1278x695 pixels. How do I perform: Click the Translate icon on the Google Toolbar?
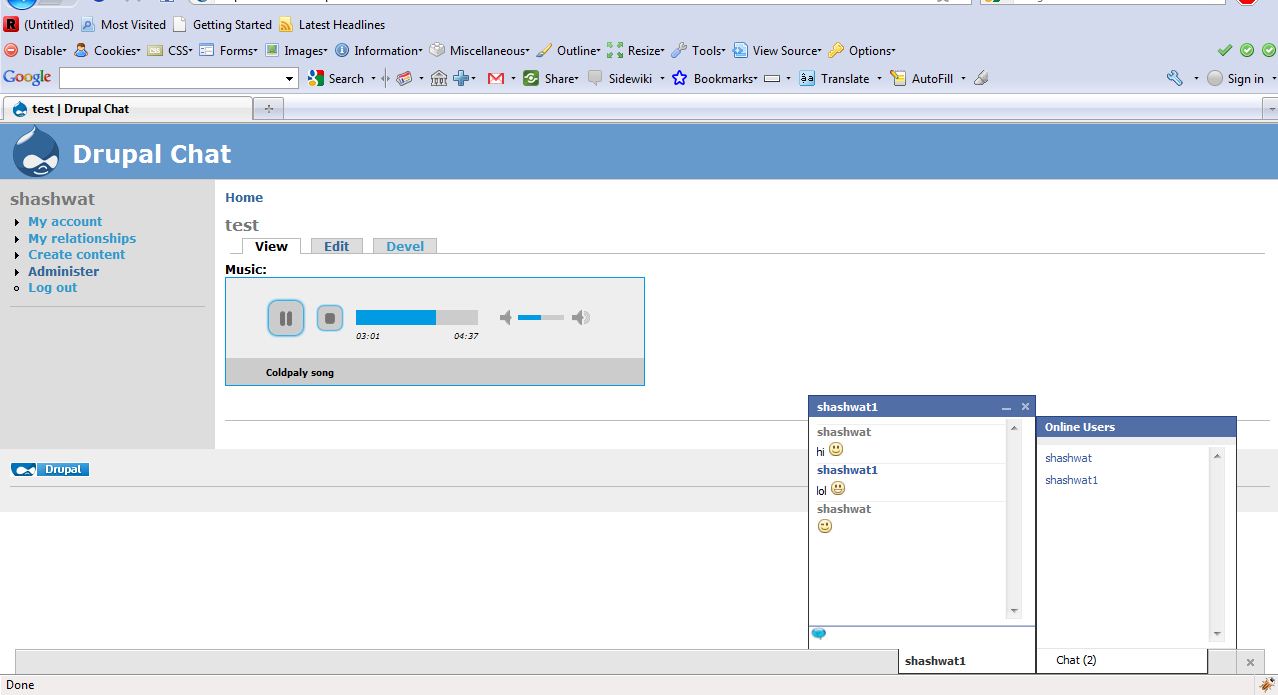click(x=807, y=78)
